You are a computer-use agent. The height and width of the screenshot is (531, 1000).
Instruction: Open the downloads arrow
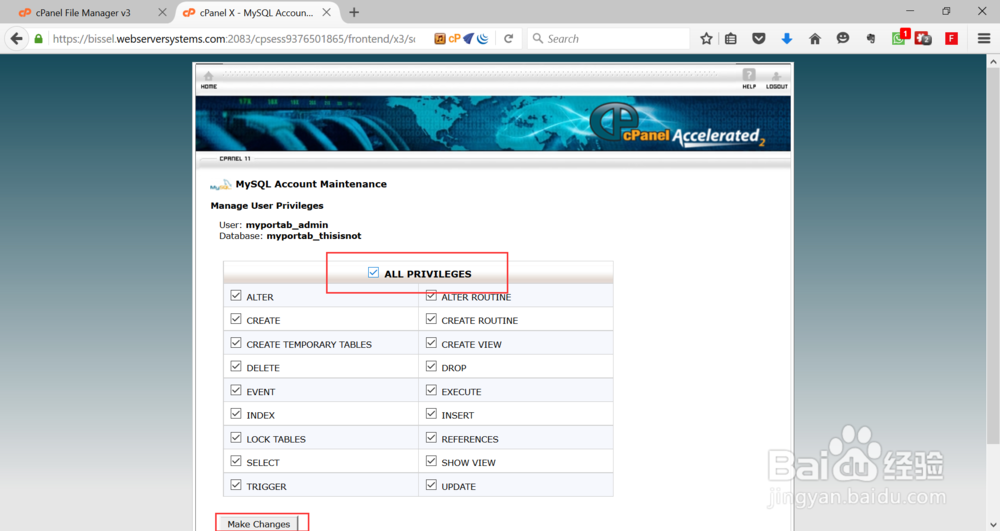pyautogui.click(x=786, y=39)
